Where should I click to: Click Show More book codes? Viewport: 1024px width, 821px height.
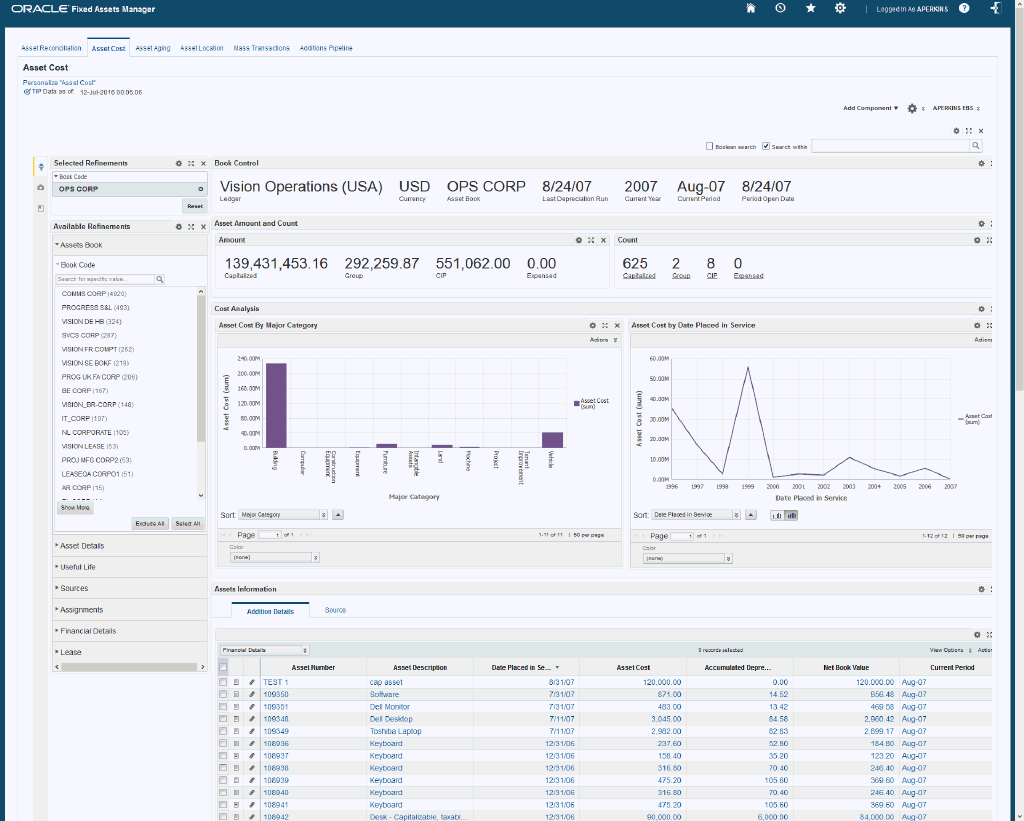point(75,507)
